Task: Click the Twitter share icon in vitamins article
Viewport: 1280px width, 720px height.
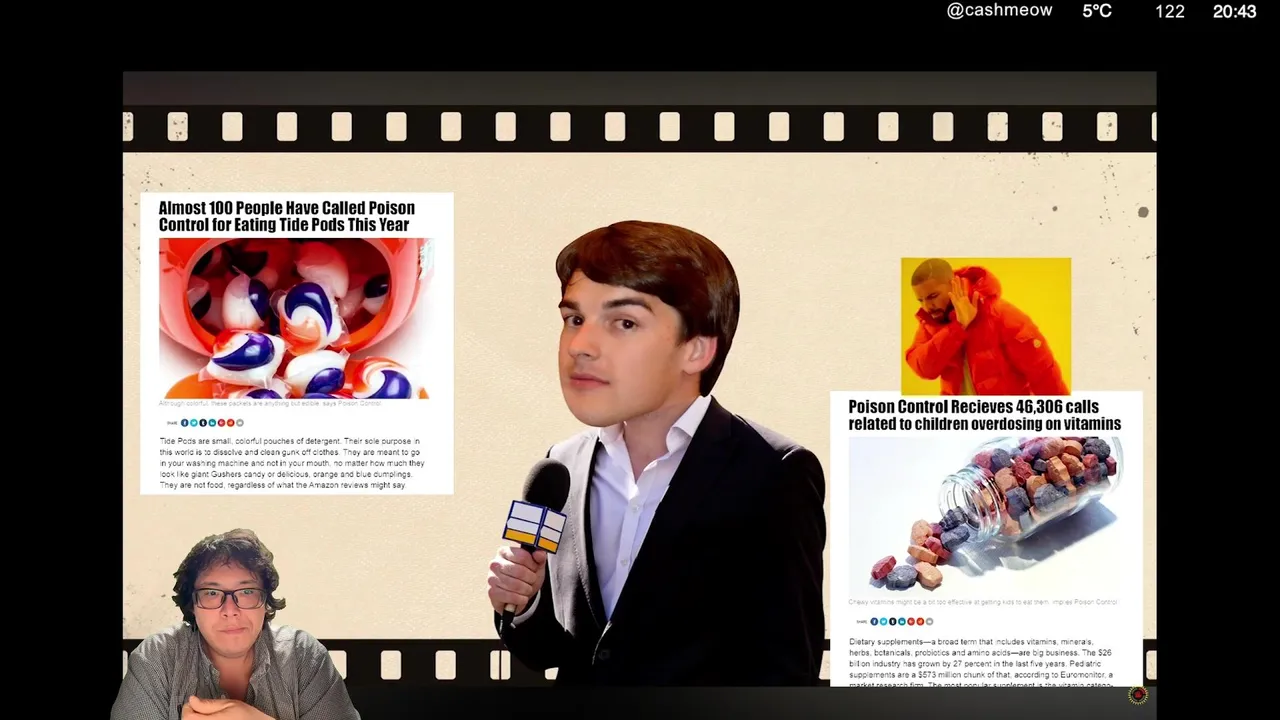Action: 883,621
